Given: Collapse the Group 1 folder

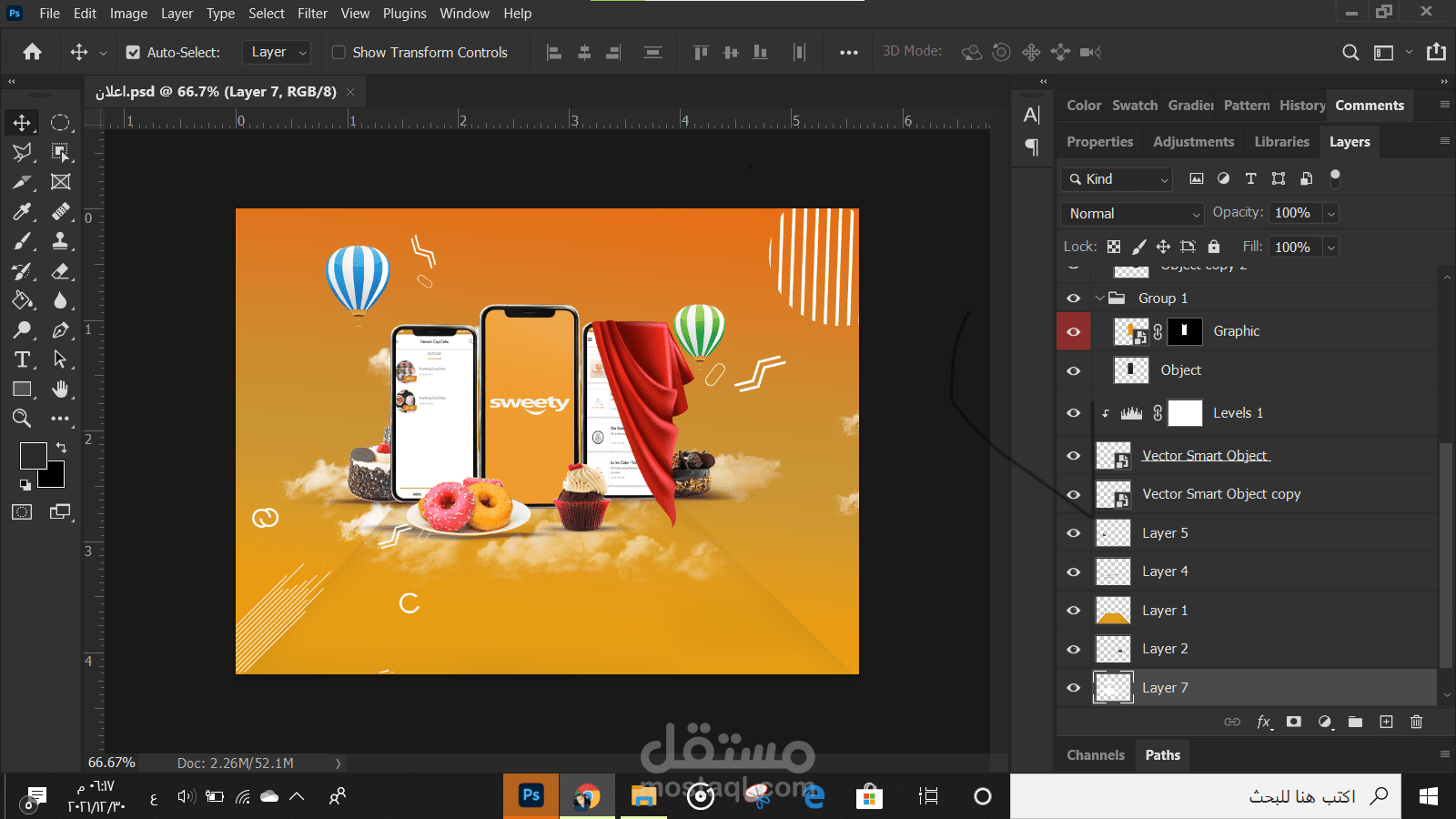Looking at the screenshot, I should click(x=1099, y=298).
